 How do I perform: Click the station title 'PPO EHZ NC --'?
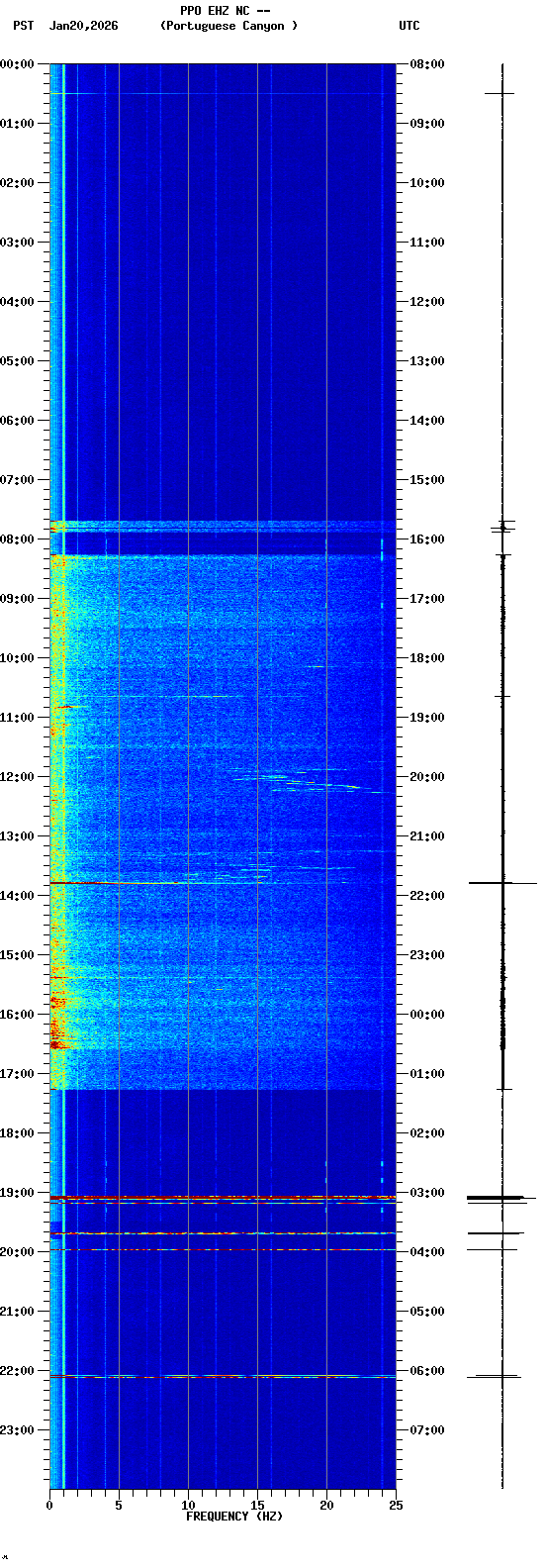pos(226,11)
